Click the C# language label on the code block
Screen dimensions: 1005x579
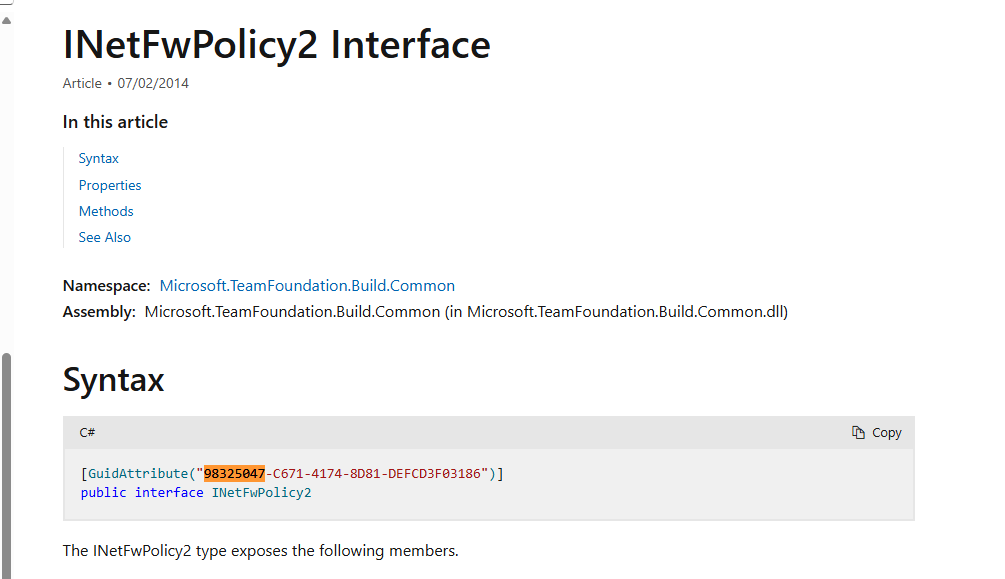(87, 433)
